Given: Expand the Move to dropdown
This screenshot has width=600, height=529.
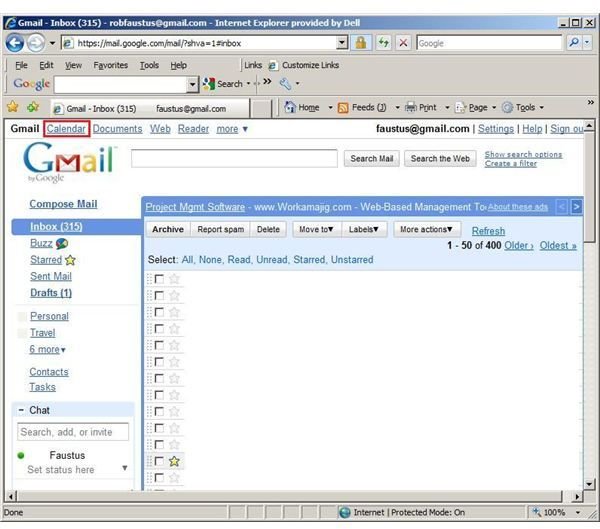Looking at the screenshot, I should 317,229.
